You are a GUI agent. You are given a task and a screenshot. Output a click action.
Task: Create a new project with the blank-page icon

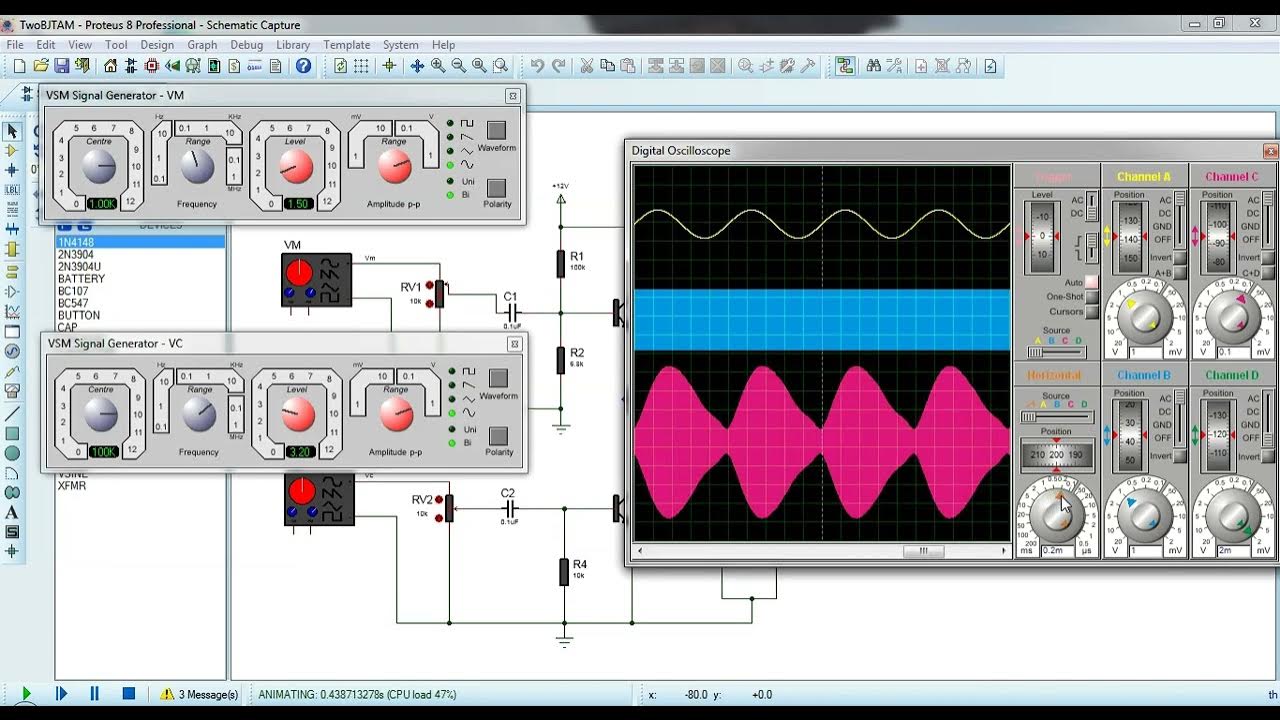click(19, 66)
